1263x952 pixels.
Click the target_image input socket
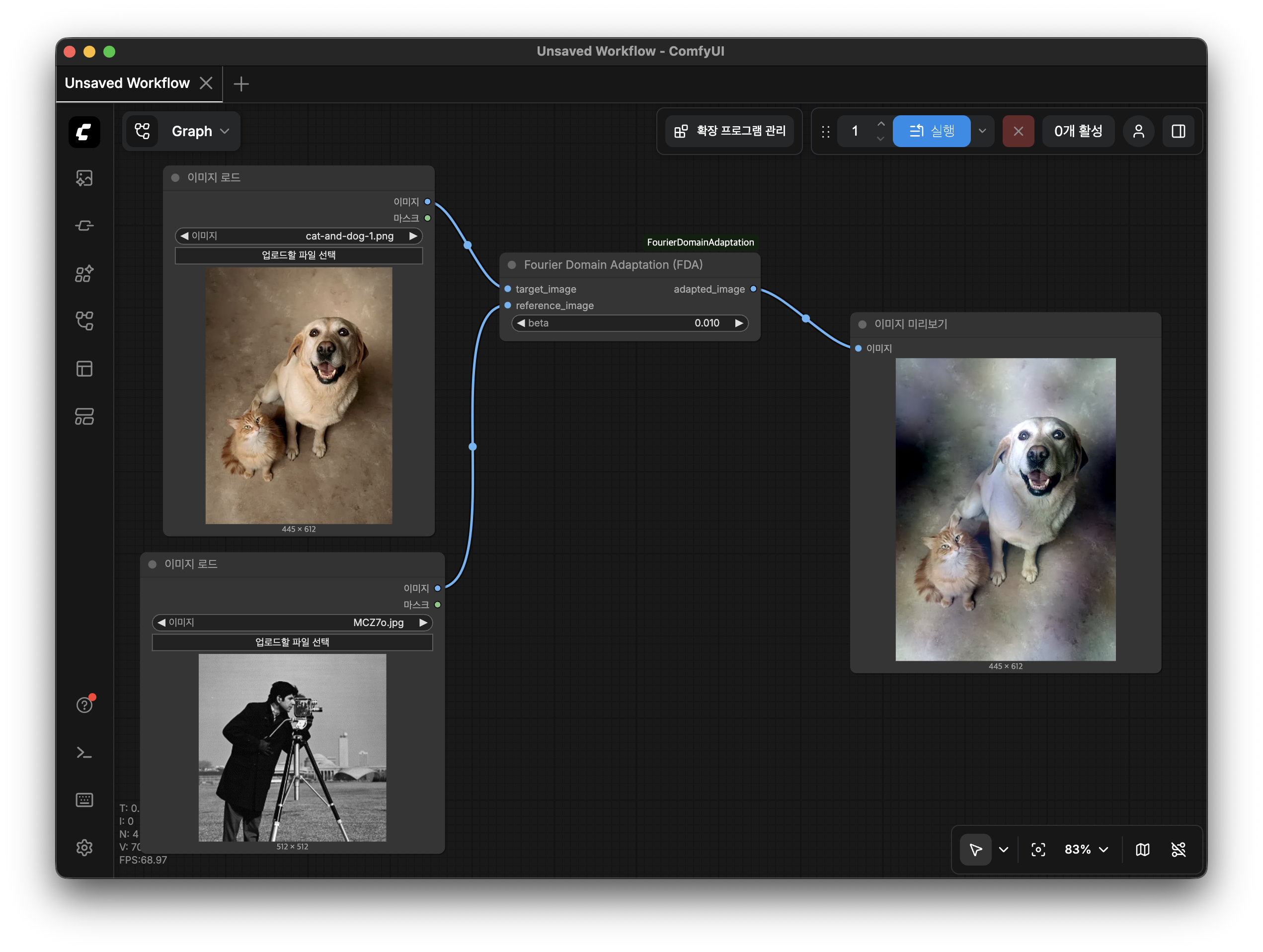(x=508, y=289)
